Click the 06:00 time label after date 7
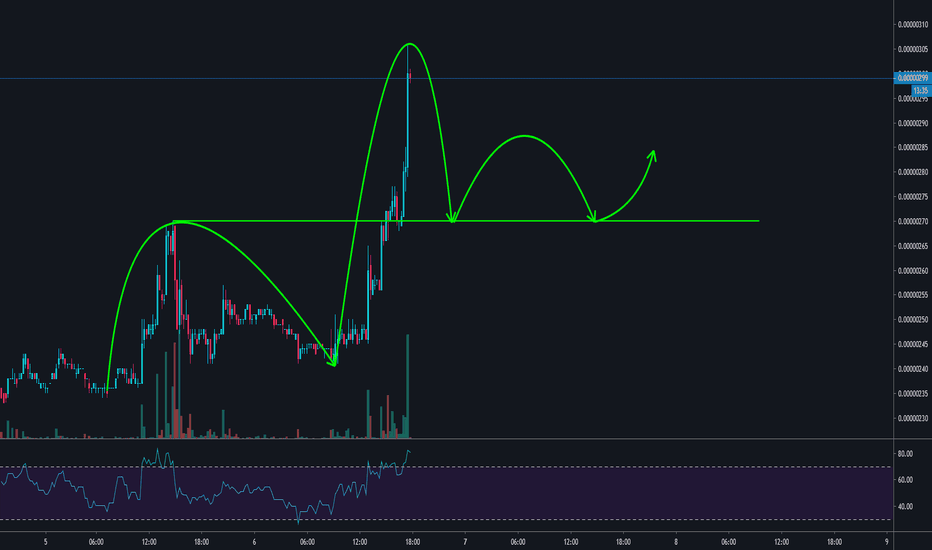The image size is (932, 550). 518,542
